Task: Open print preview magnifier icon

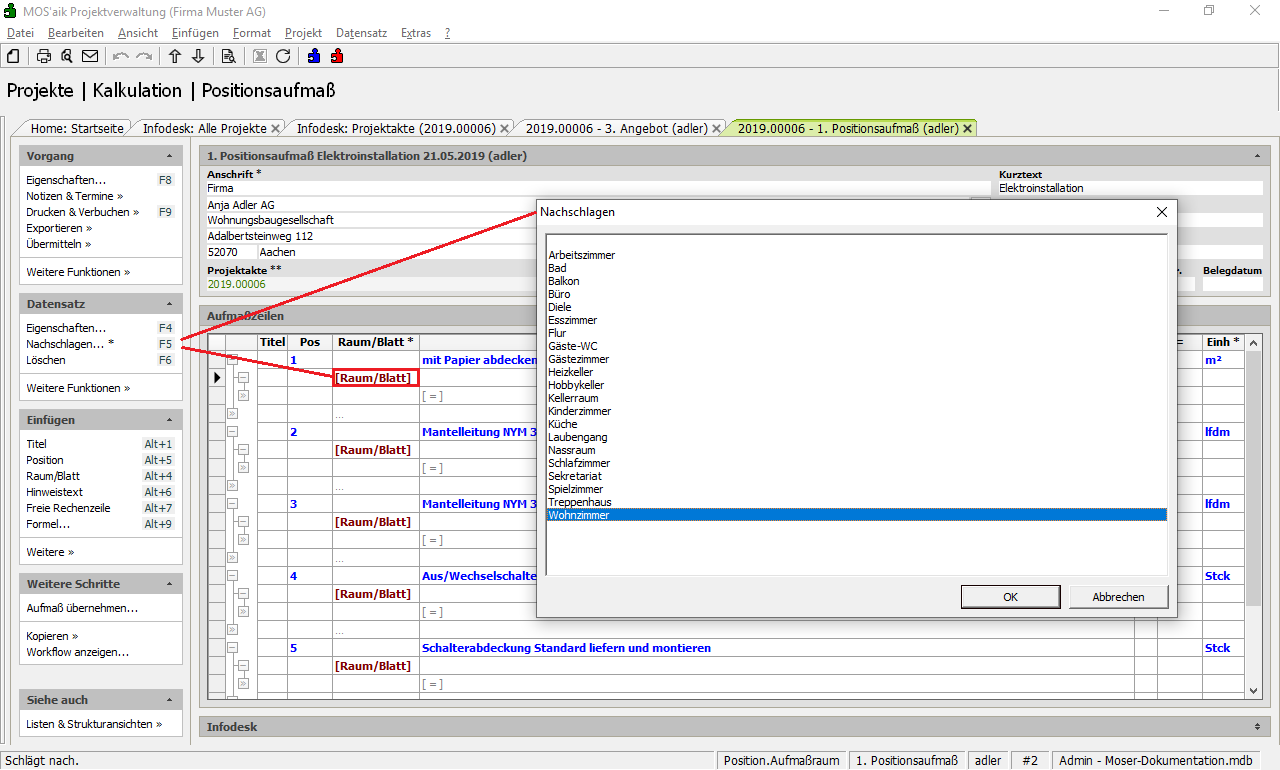Action: pos(66,56)
